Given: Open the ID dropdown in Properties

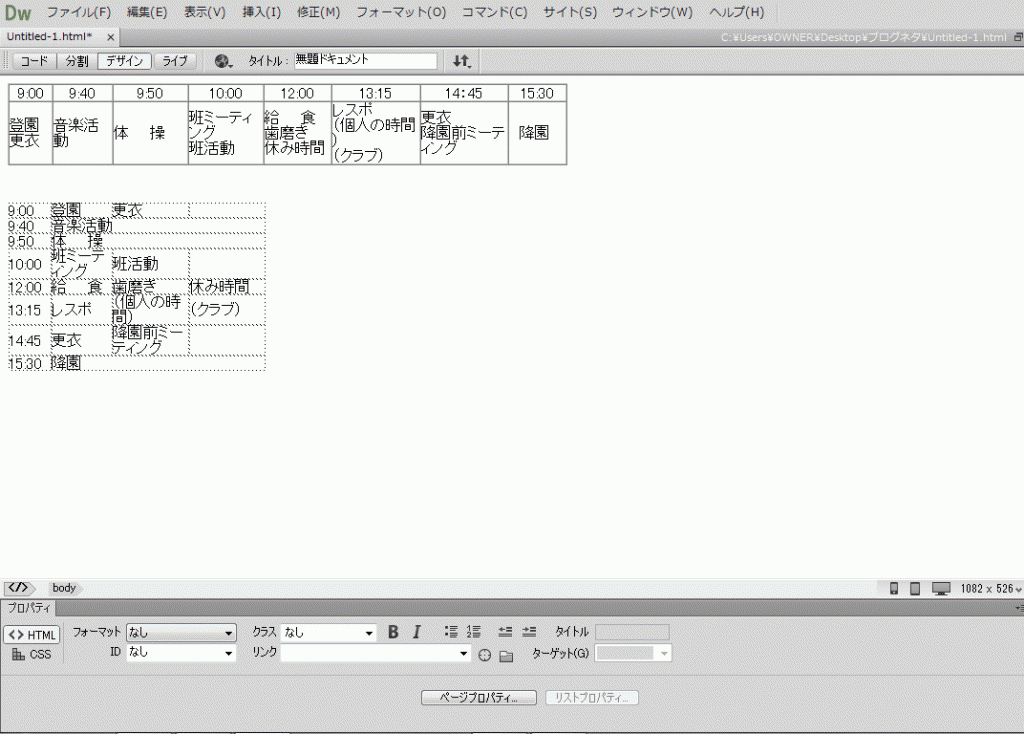Looking at the screenshot, I should point(181,653).
